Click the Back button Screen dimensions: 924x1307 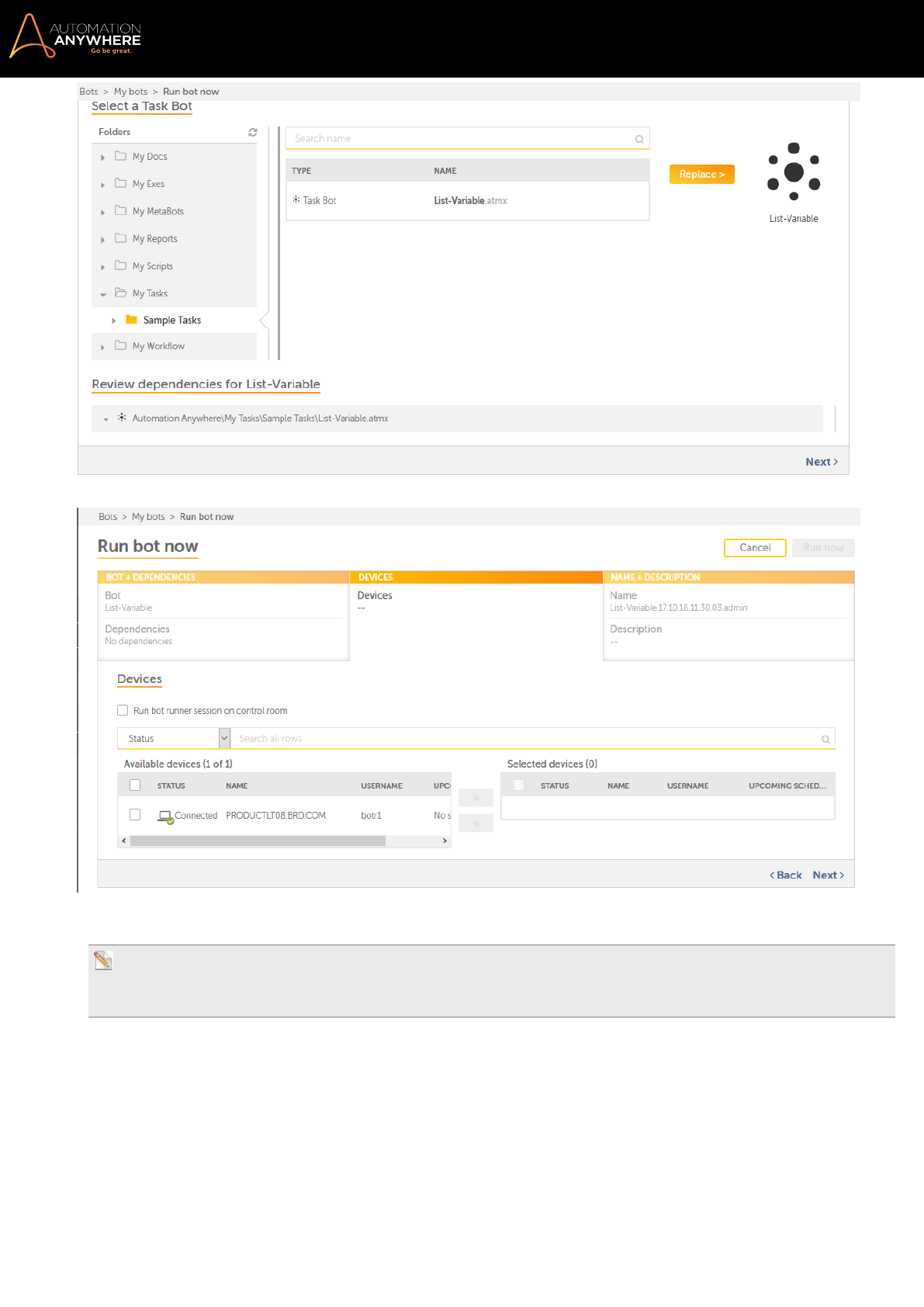tap(786, 875)
